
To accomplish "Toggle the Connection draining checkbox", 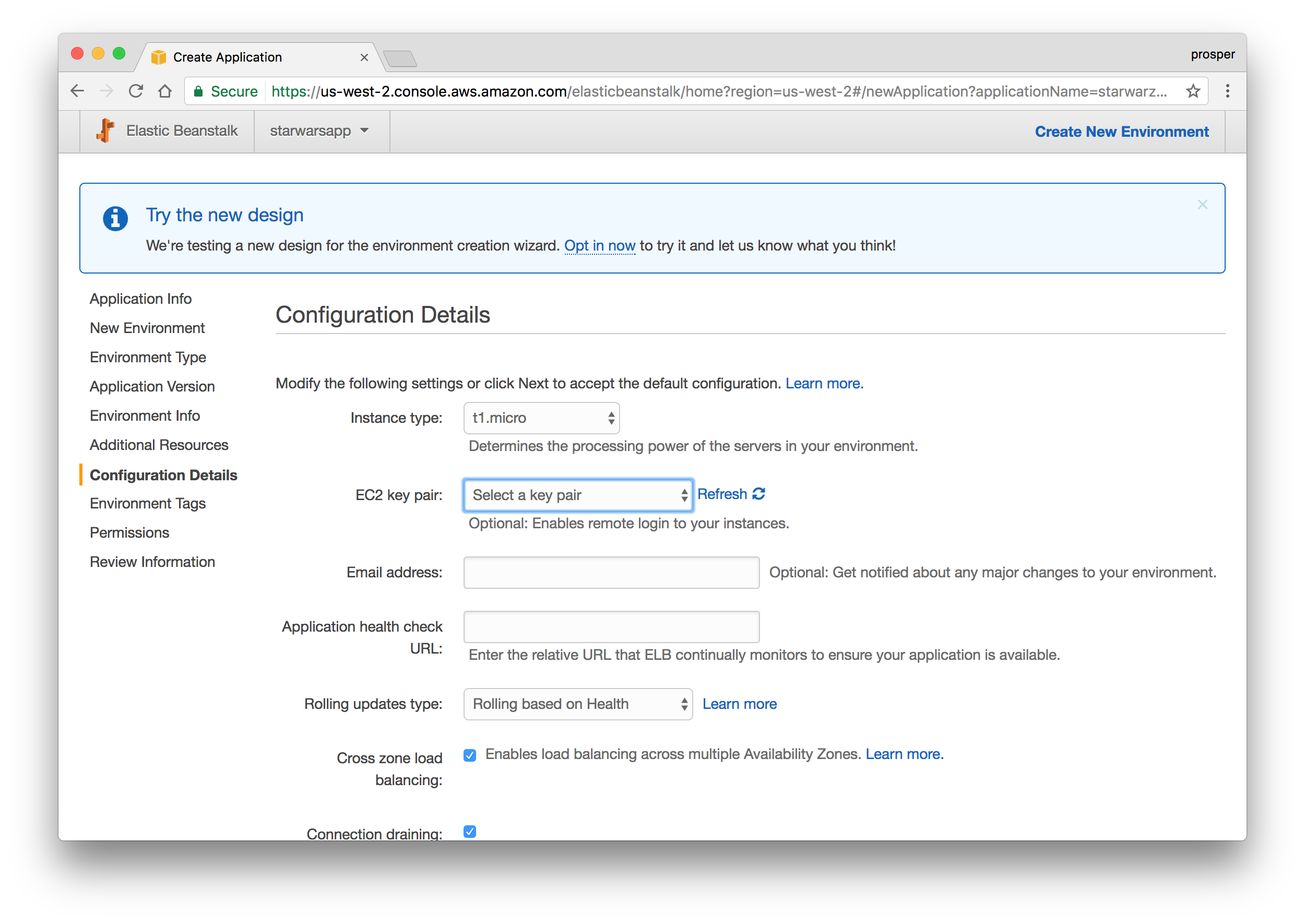I will [x=470, y=832].
